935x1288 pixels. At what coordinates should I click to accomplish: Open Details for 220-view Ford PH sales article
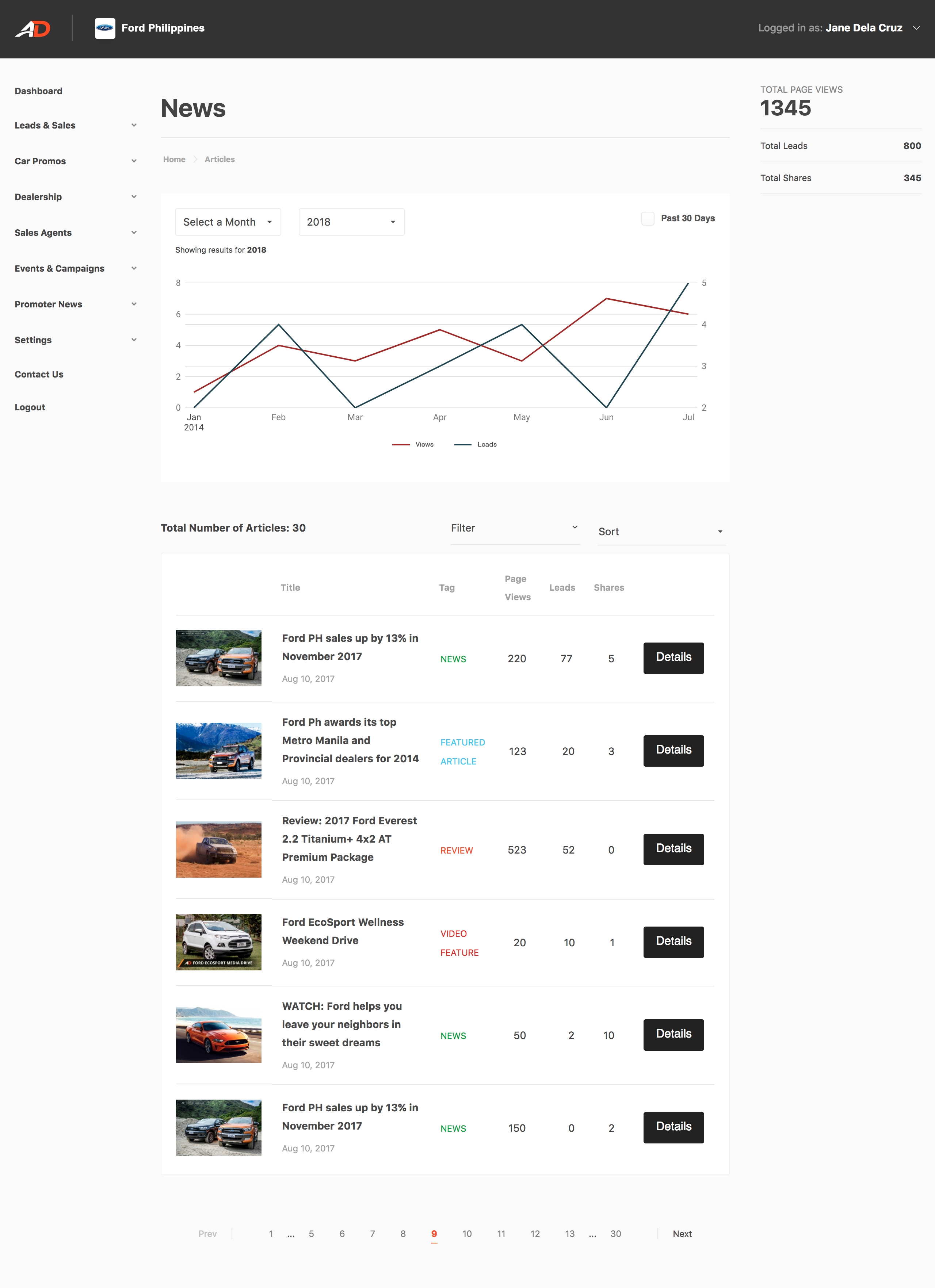[x=674, y=658]
